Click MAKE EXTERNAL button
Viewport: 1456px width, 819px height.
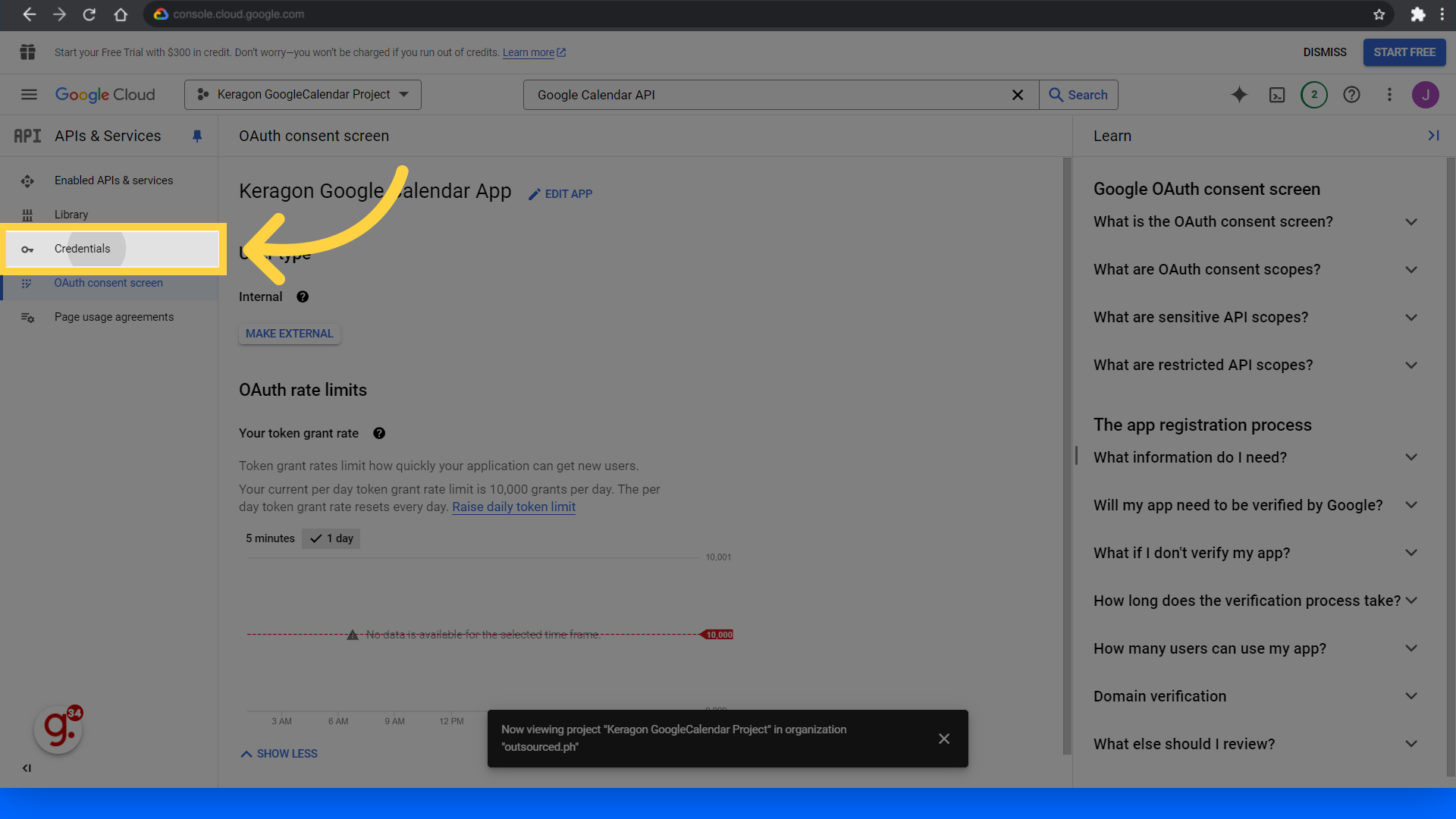coord(290,334)
